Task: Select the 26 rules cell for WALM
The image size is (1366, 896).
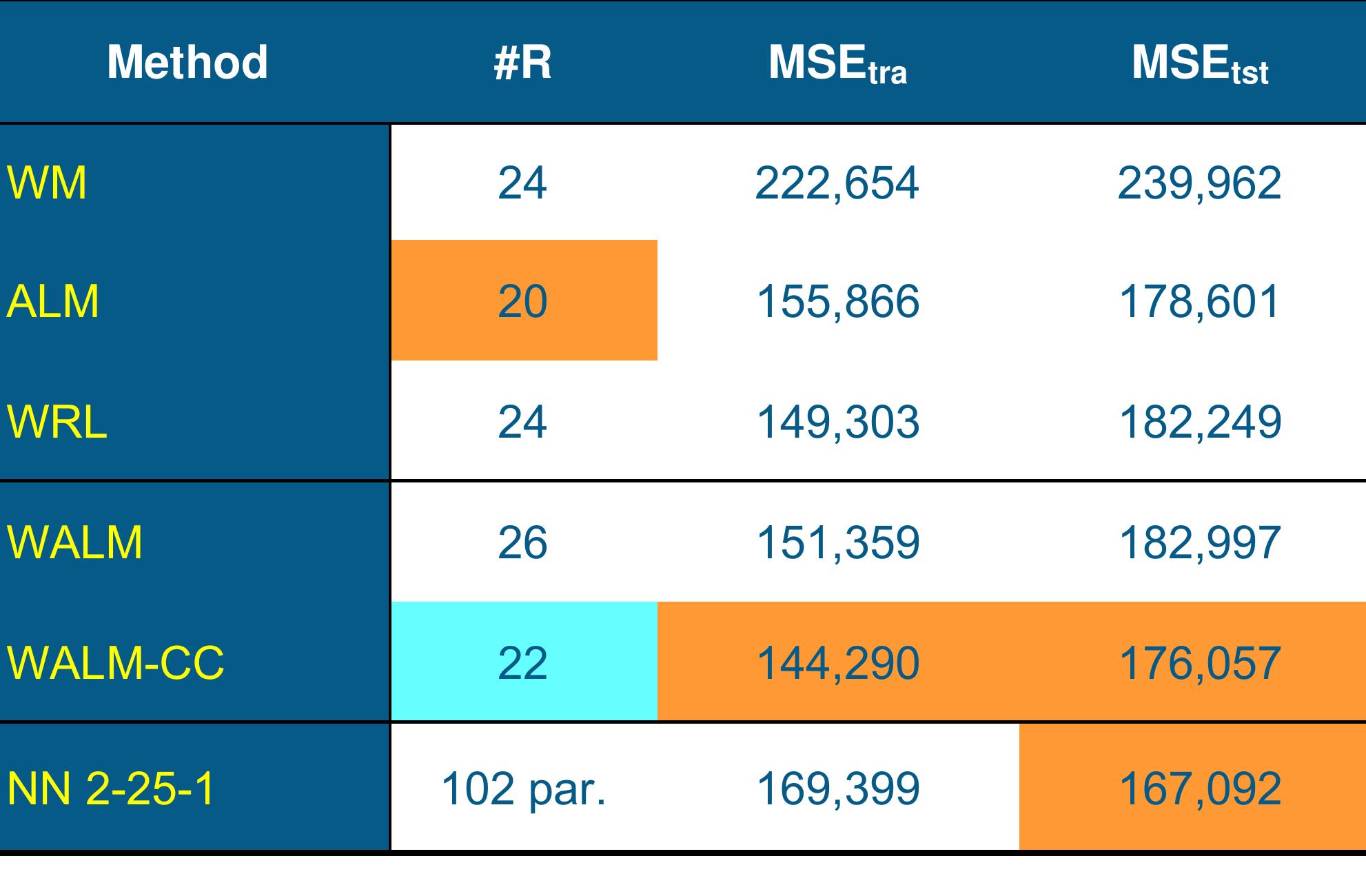Action: coord(522,542)
